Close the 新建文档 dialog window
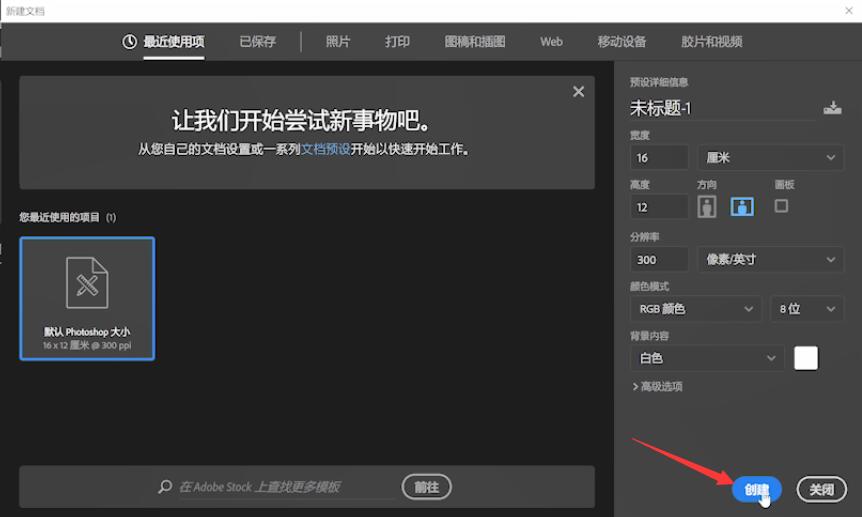Viewport: 862px width, 517px height. point(849,10)
